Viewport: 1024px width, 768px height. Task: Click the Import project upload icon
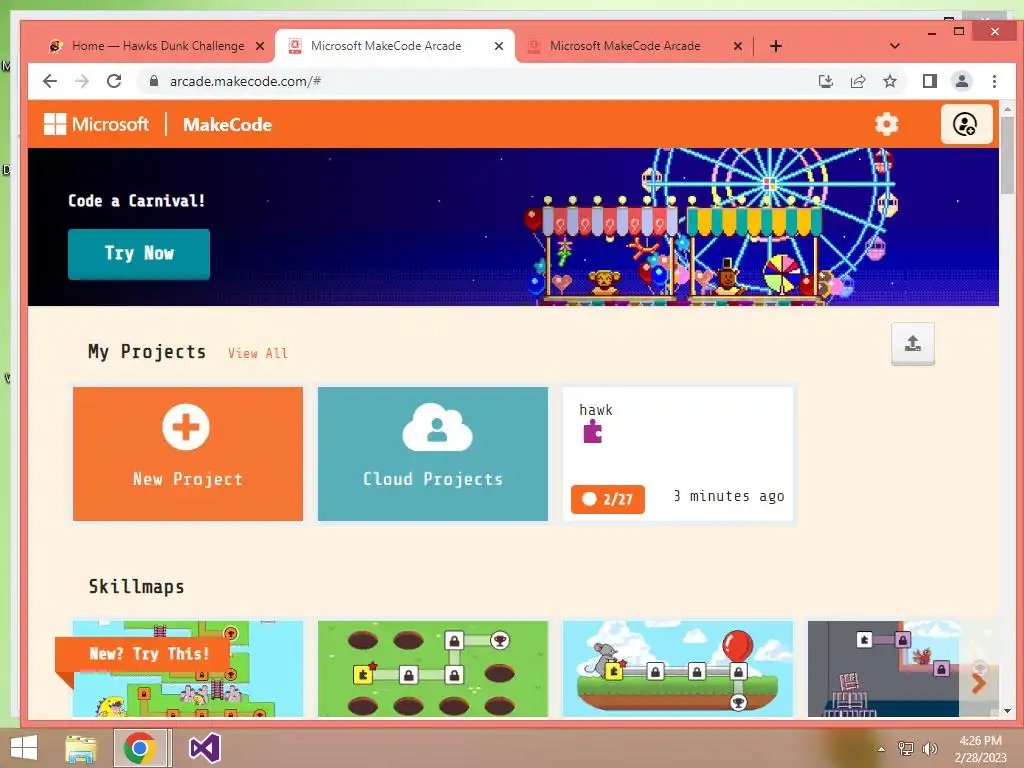[x=912, y=344]
